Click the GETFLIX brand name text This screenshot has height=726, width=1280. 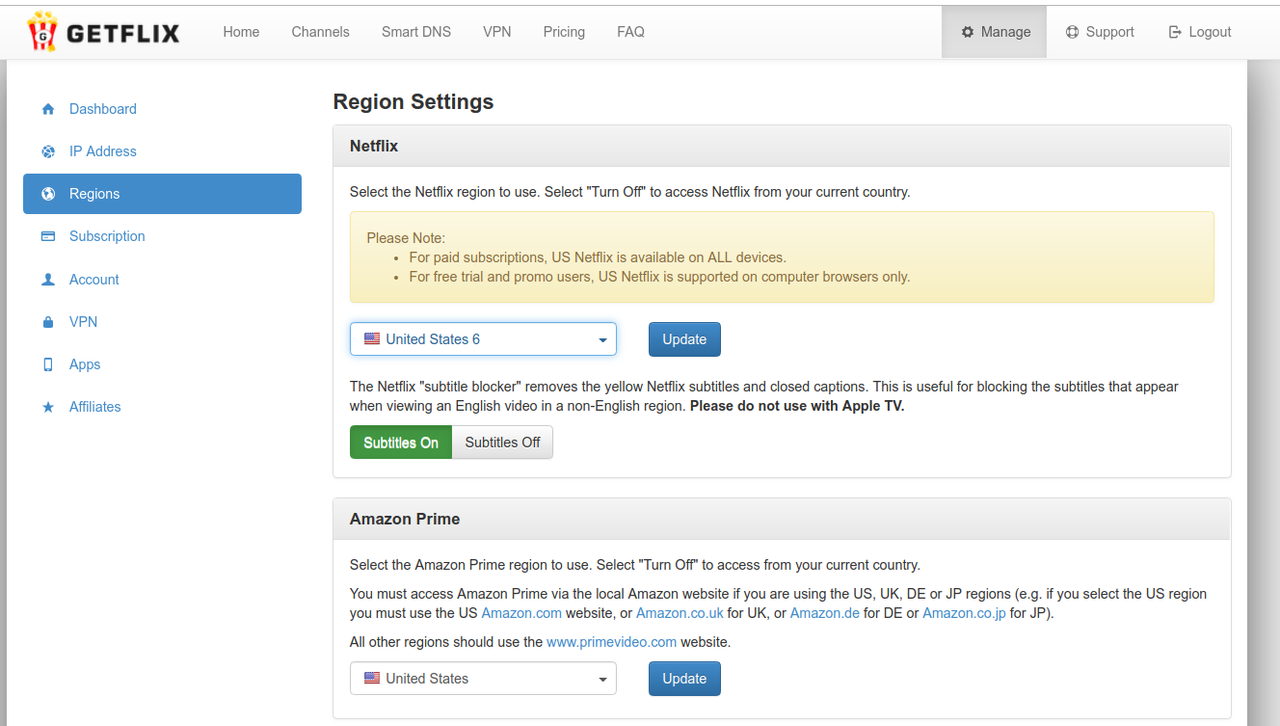[x=123, y=33]
